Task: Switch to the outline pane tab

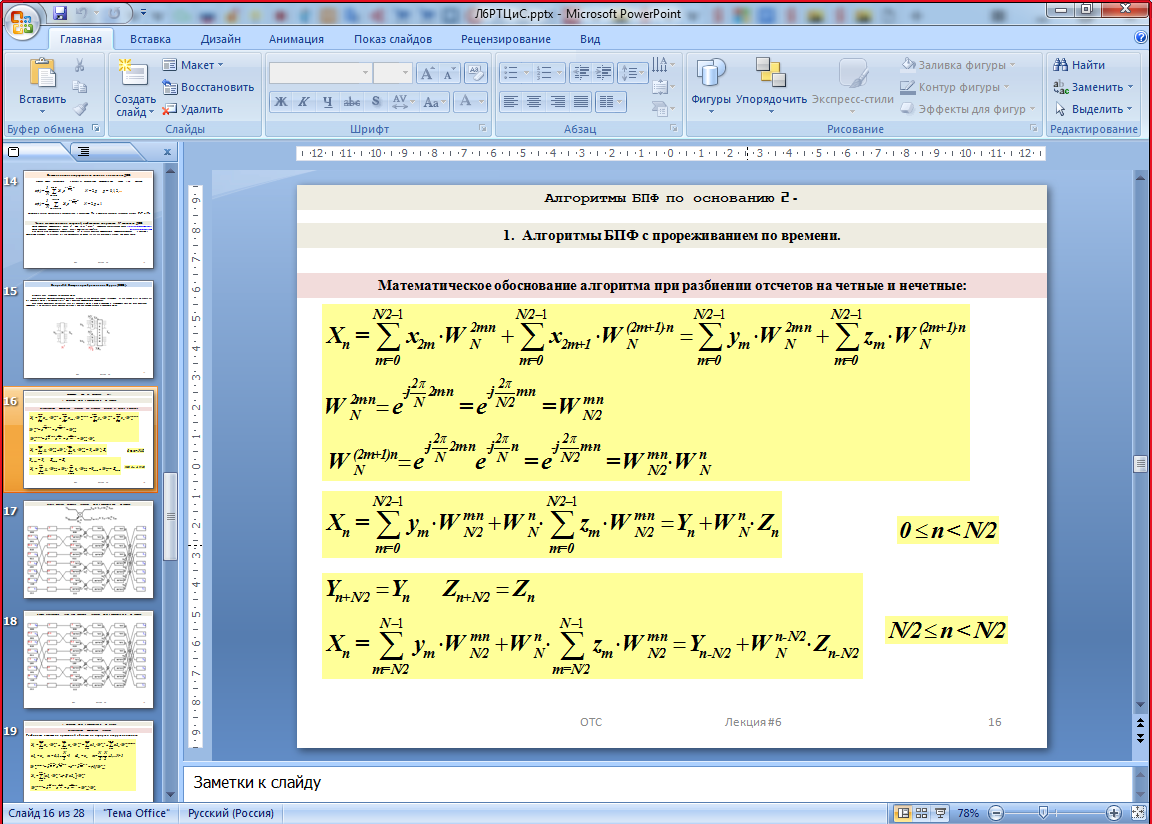Action: click(83, 151)
